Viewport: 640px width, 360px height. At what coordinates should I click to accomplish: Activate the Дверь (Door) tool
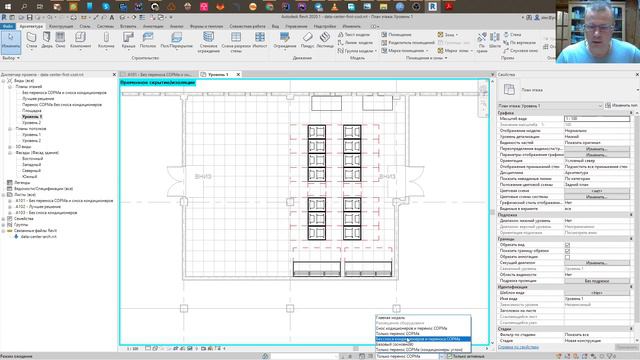[47, 40]
